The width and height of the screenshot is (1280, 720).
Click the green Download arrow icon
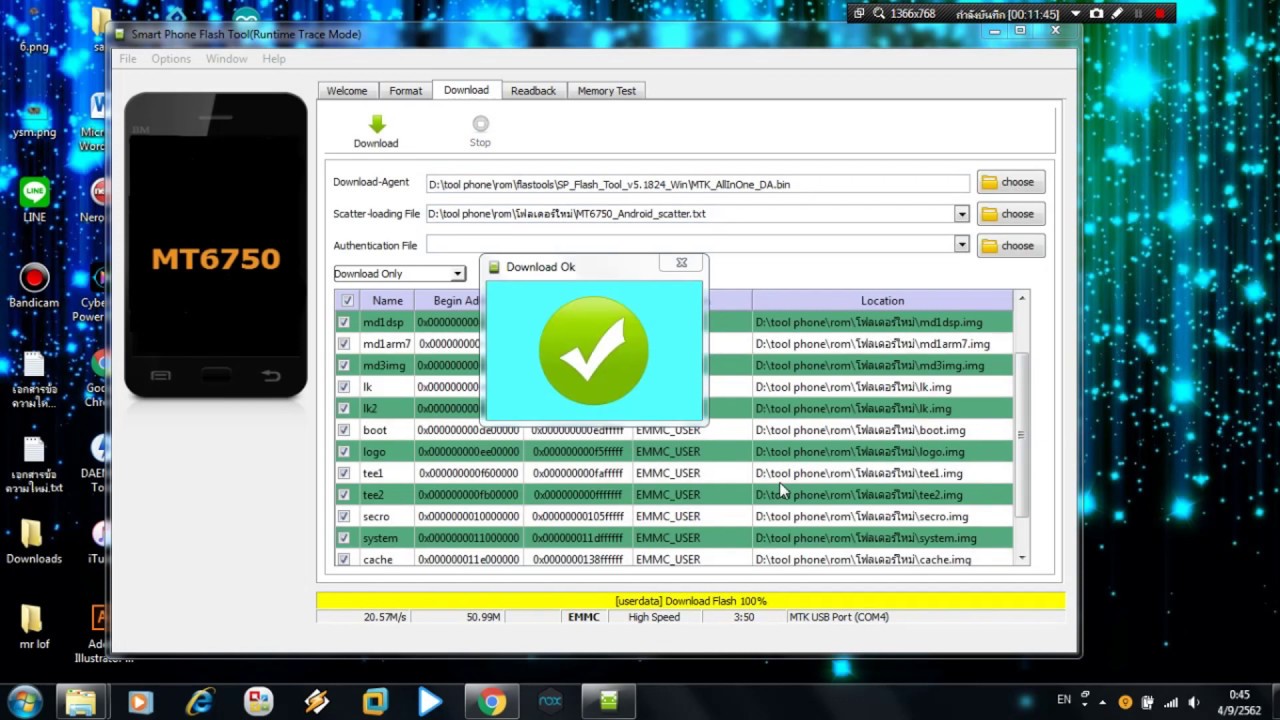tap(377, 124)
